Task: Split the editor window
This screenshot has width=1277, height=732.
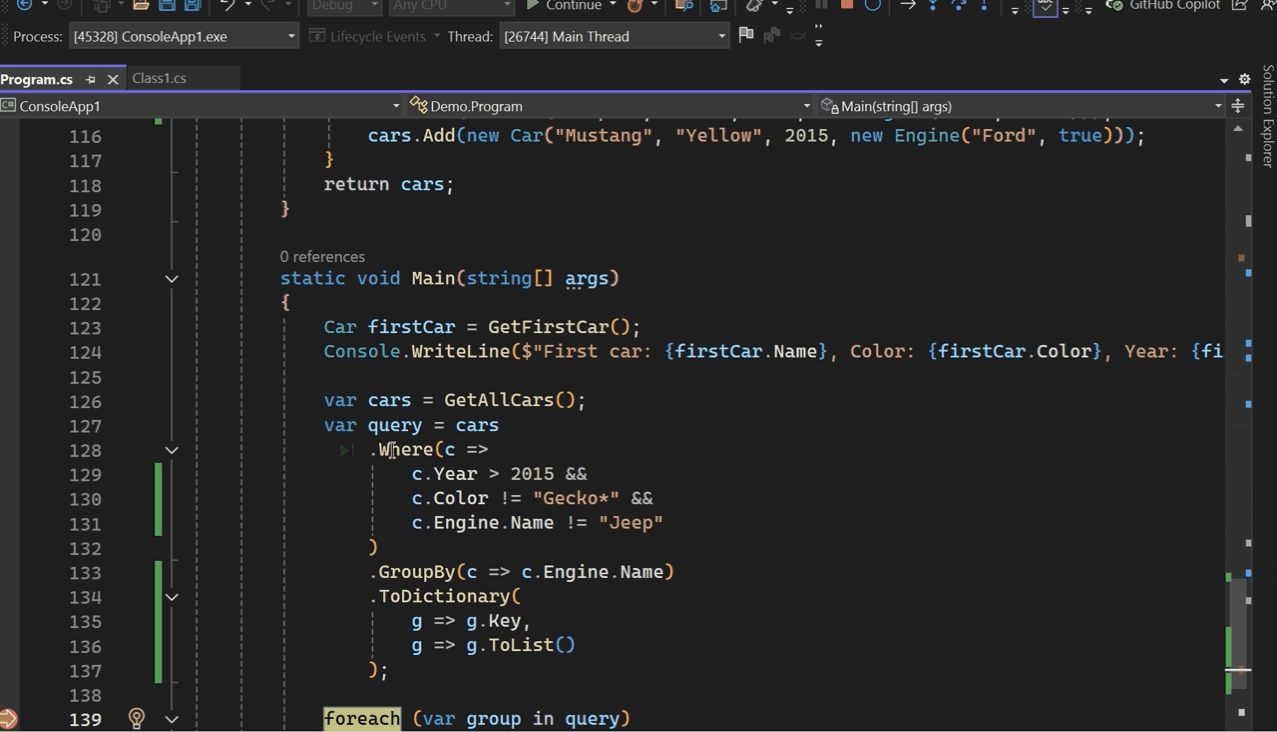Action: 1238,106
